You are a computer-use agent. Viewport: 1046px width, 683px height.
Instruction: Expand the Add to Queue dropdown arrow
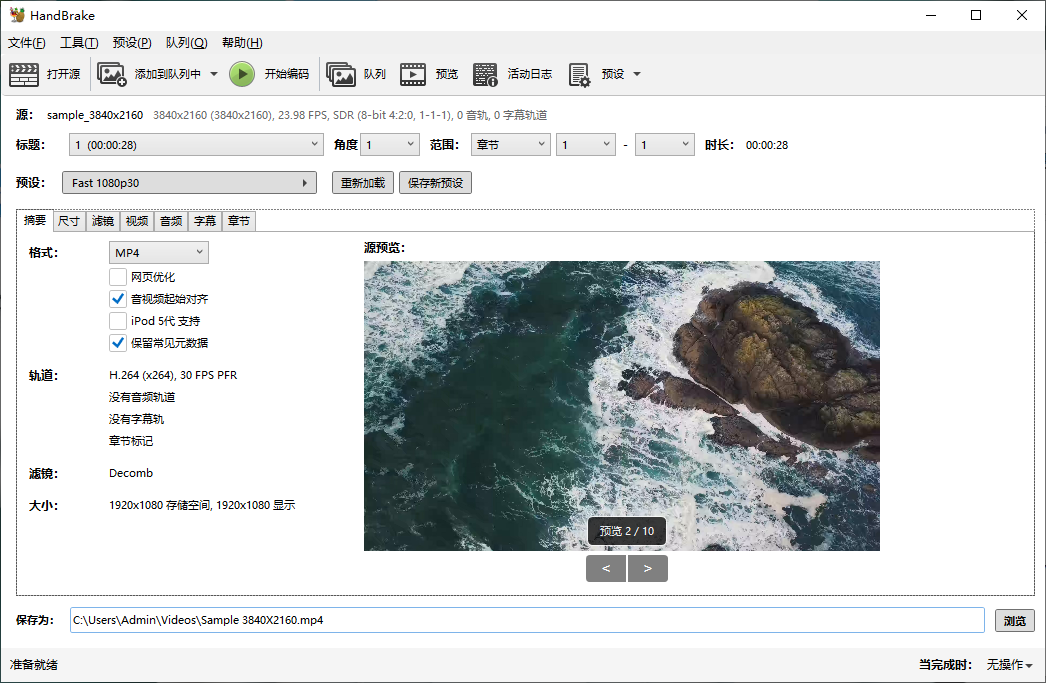[214, 74]
